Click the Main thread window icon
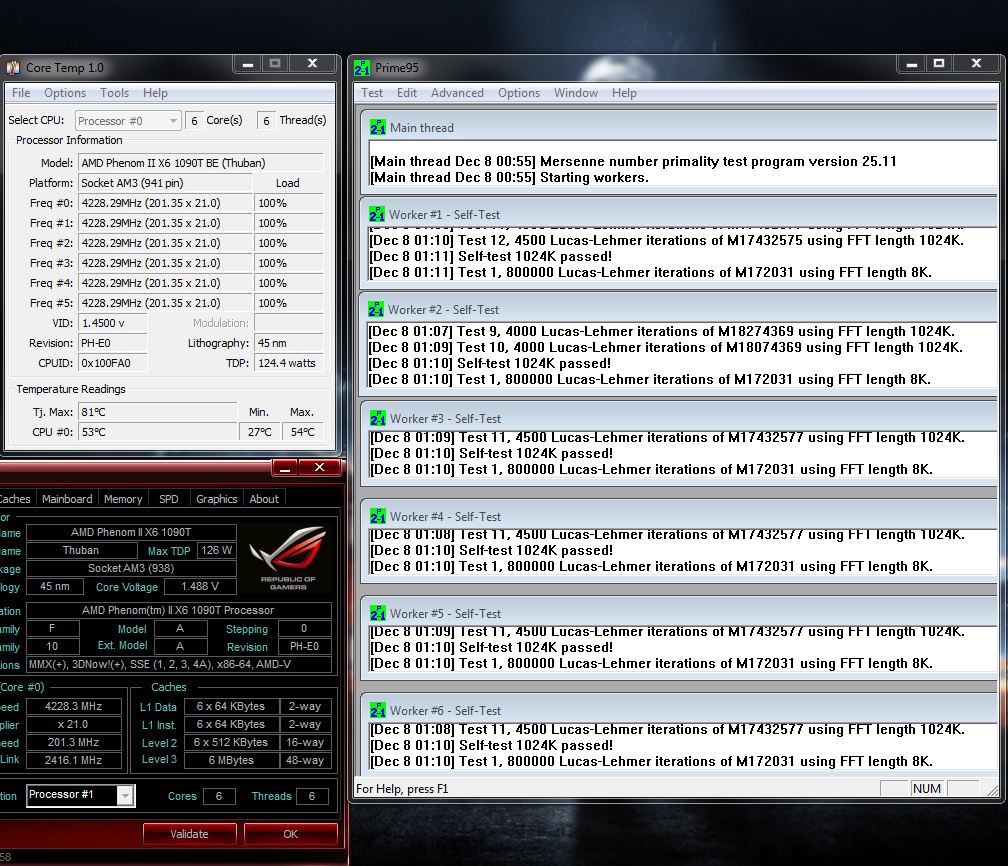Image resolution: width=1008 pixels, height=866 pixels. [x=377, y=127]
